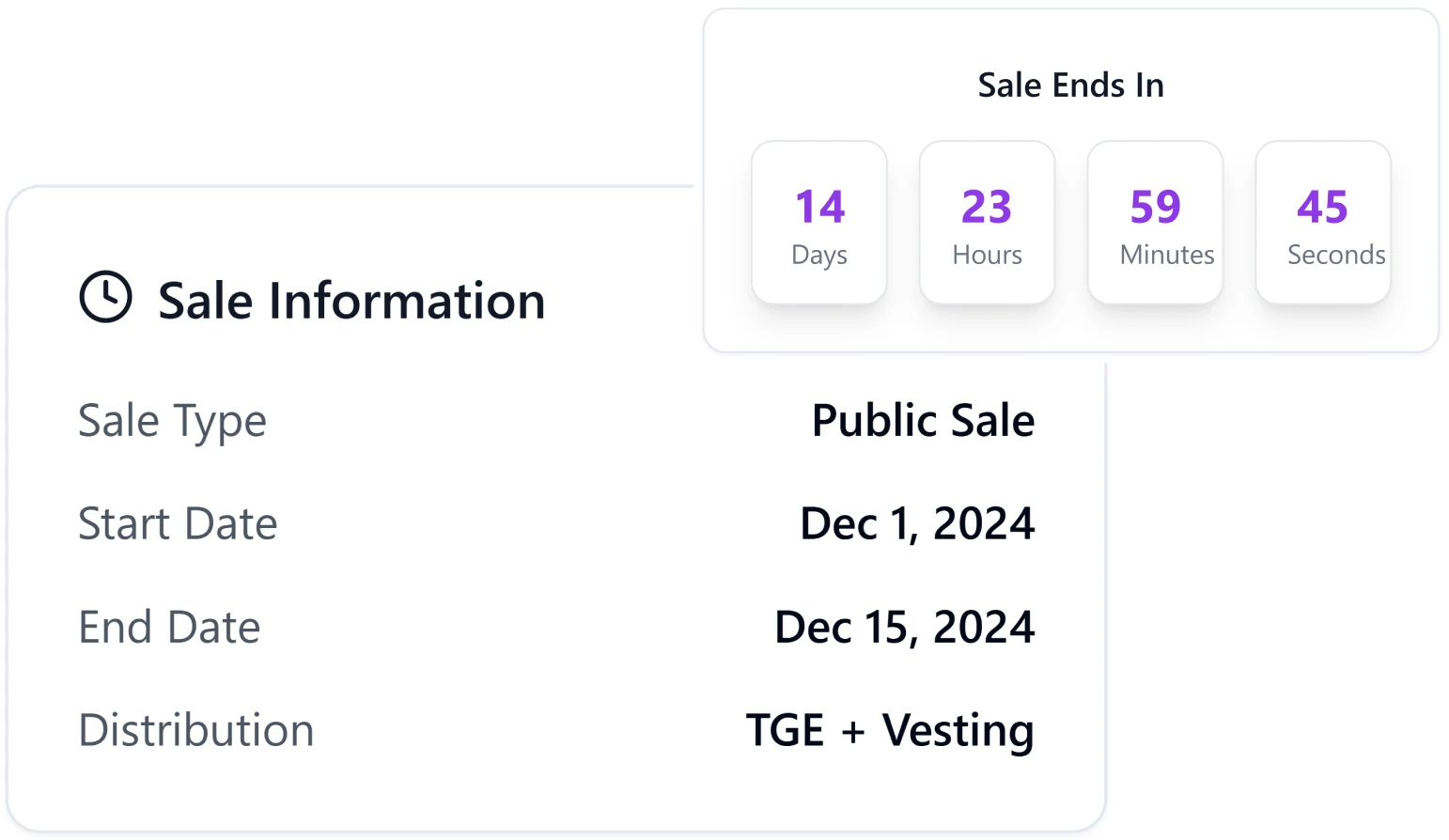
Task: Click the Sale Ends In heading
Action: (1071, 85)
